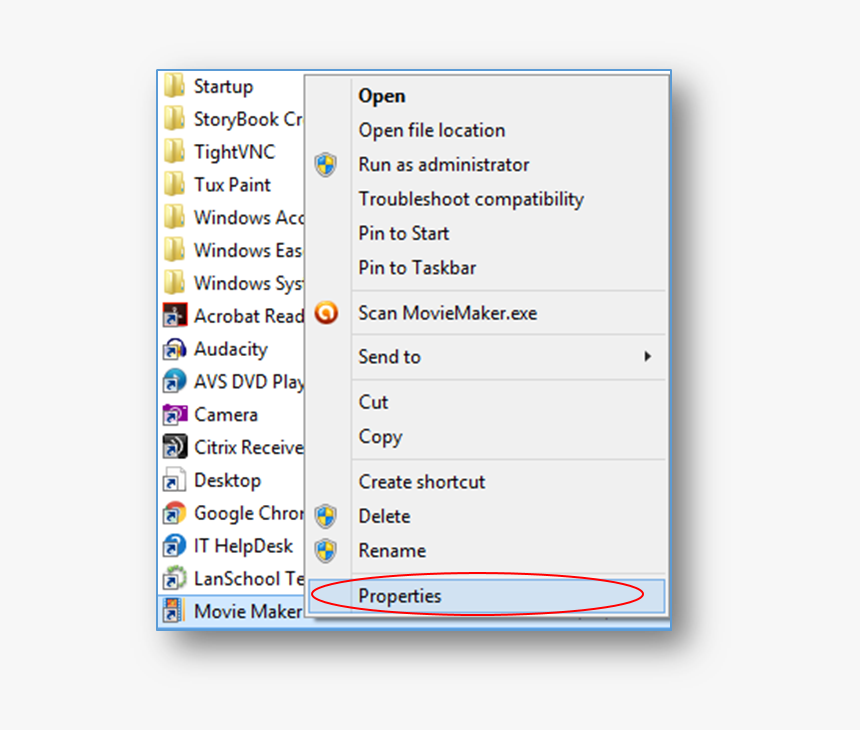Click the Startup folder icon
Viewport: 860px width, 730px height.
point(174,86)
